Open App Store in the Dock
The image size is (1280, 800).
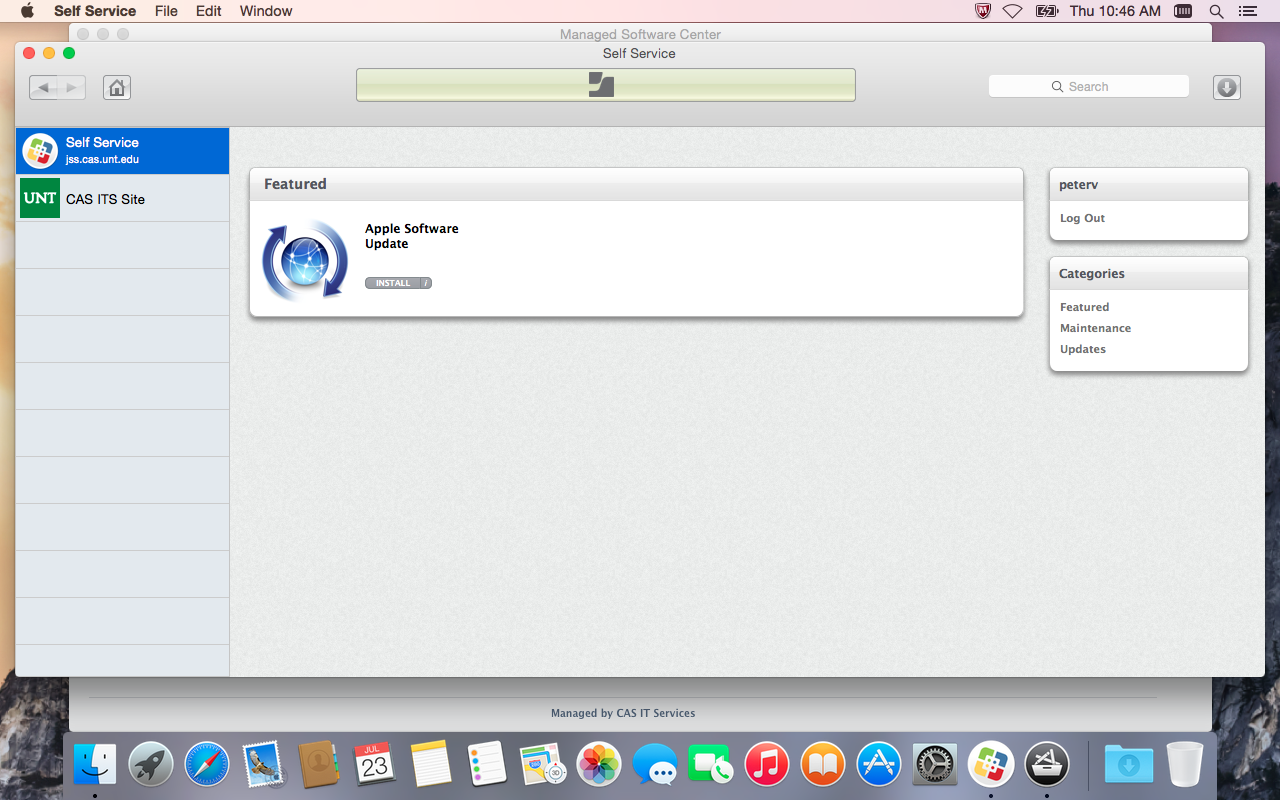click(879, 765)
